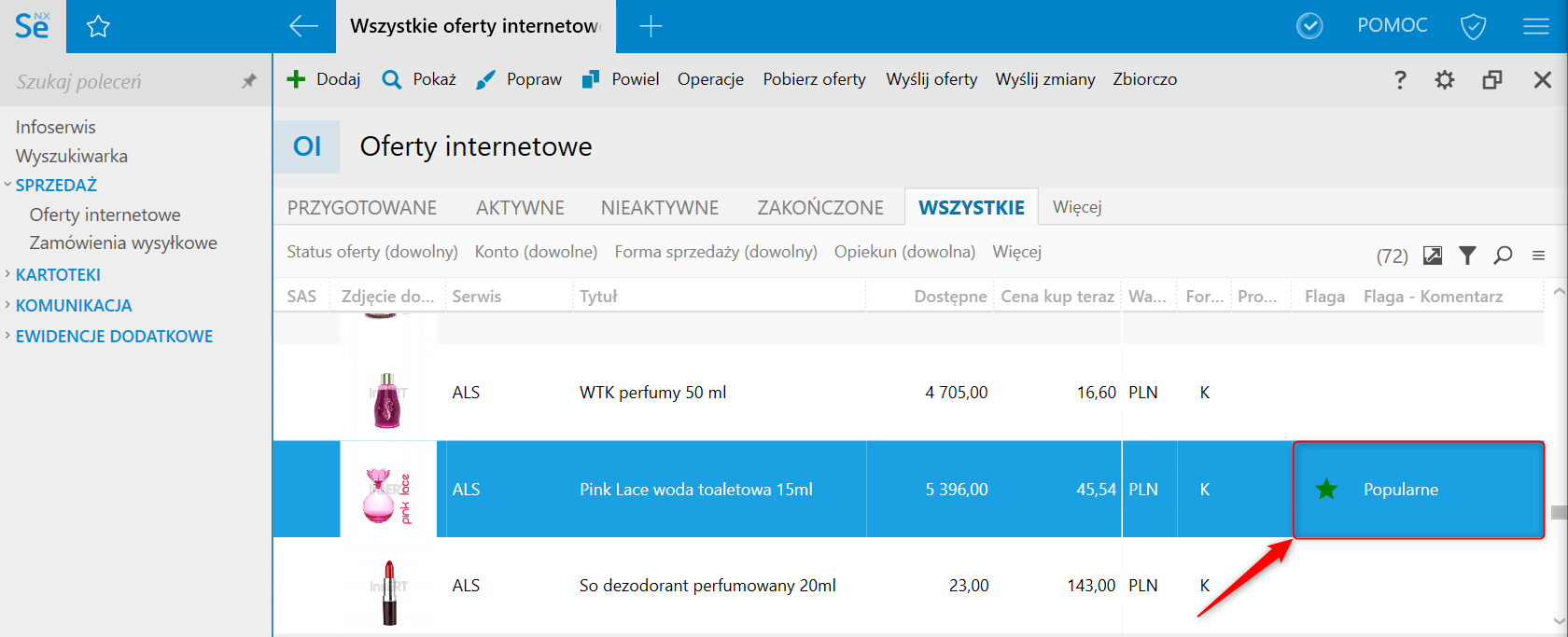Screen dimensions: 1568x637
Task: Click the Dodaj button
Action: [323, 79]
